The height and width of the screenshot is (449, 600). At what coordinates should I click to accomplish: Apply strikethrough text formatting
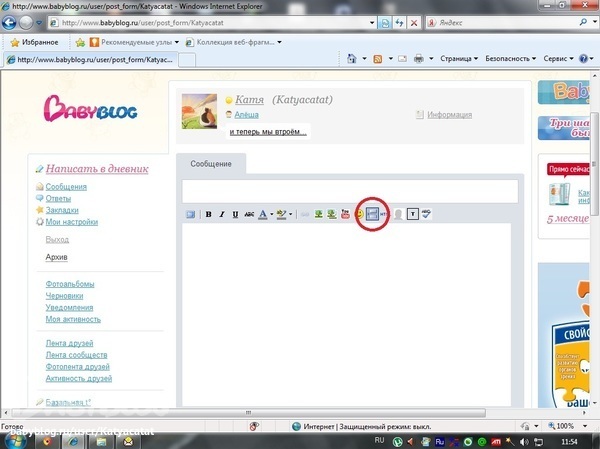(248, 214)
